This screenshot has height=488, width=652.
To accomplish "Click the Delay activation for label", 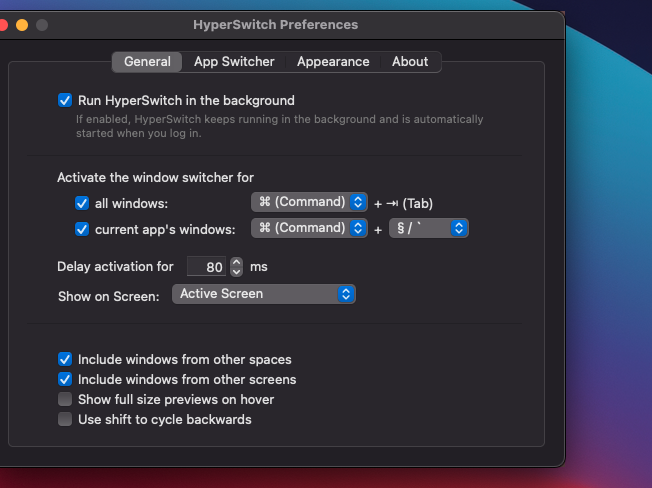I will pyautogui.click(x=115, y=266).
